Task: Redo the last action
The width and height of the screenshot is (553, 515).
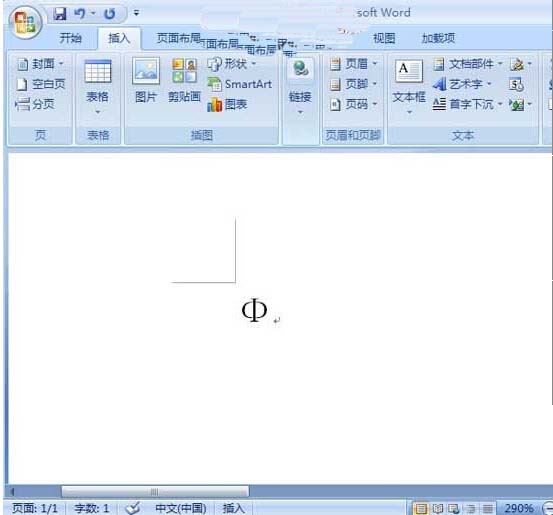Action: point(109,14)
